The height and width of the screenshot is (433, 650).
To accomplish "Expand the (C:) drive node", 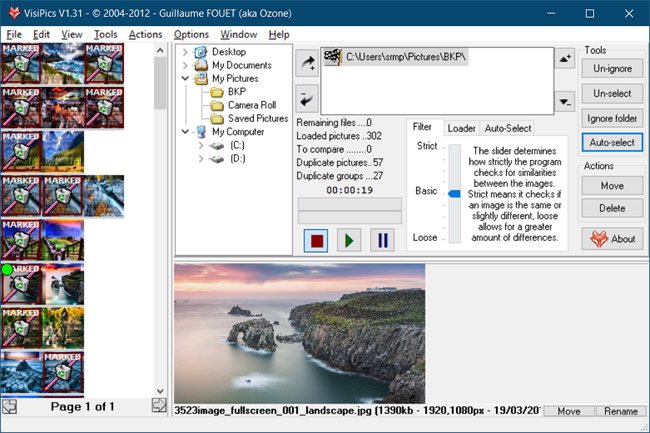I will tap(202, 145).
